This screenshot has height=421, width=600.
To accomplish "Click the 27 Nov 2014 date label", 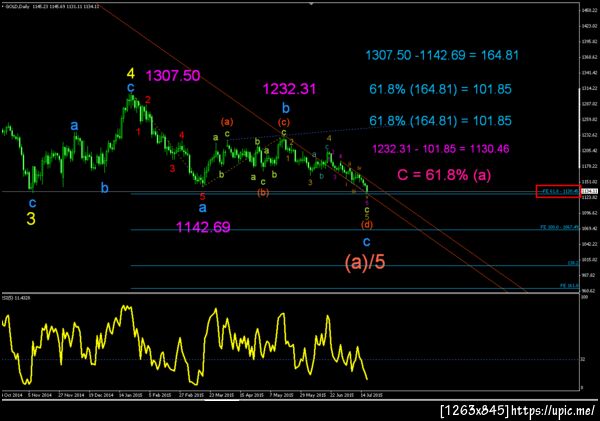I will tap(71, 395).
